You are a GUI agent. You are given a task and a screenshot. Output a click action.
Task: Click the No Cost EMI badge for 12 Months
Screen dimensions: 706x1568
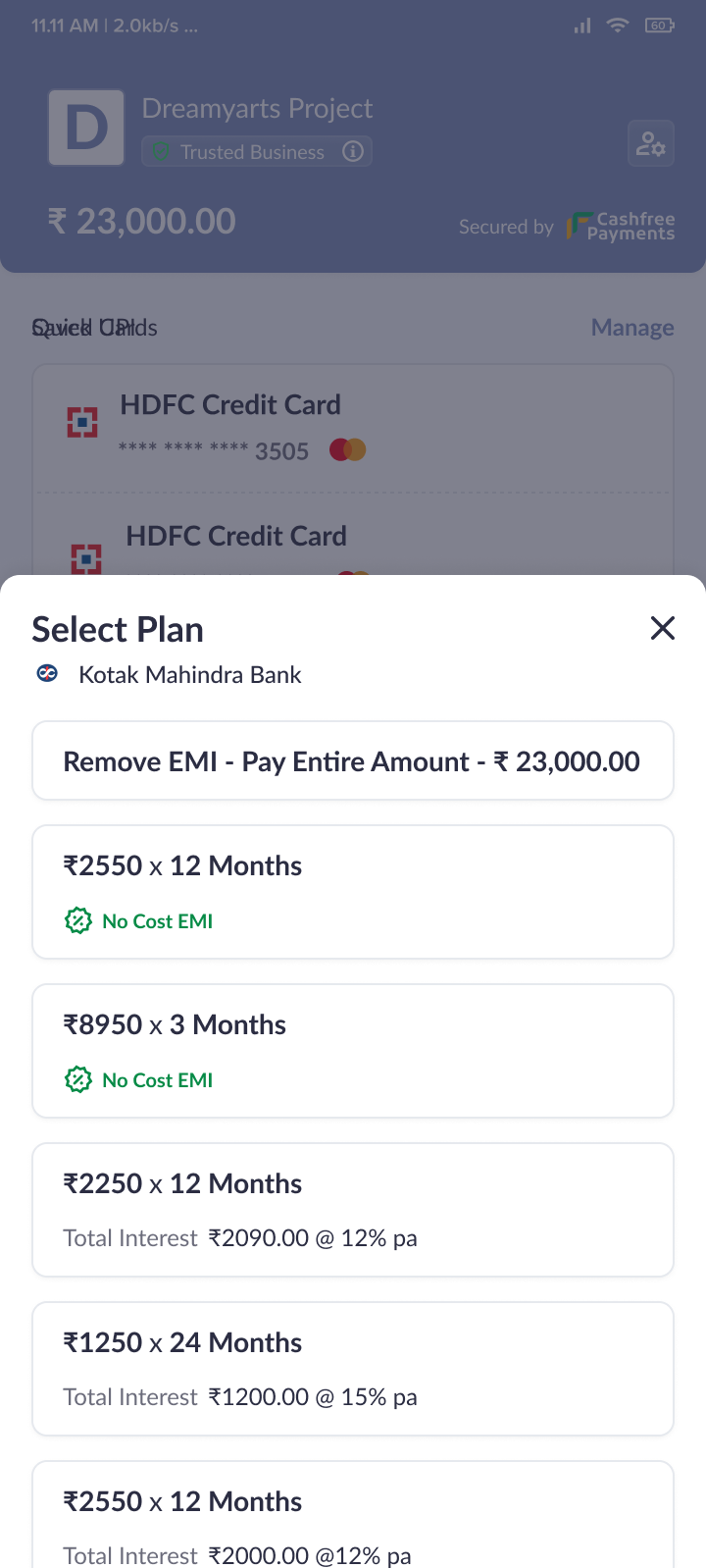[139, 920]
